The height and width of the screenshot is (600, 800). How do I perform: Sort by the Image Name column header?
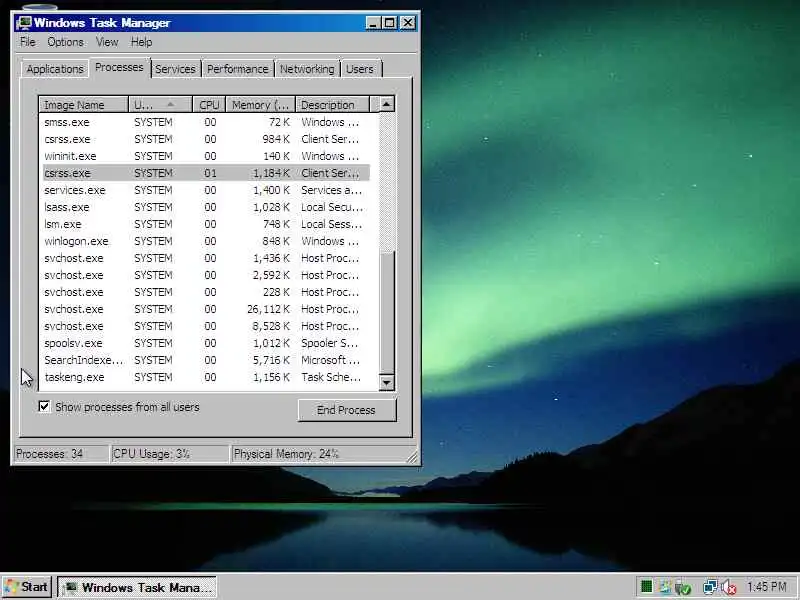83,105
